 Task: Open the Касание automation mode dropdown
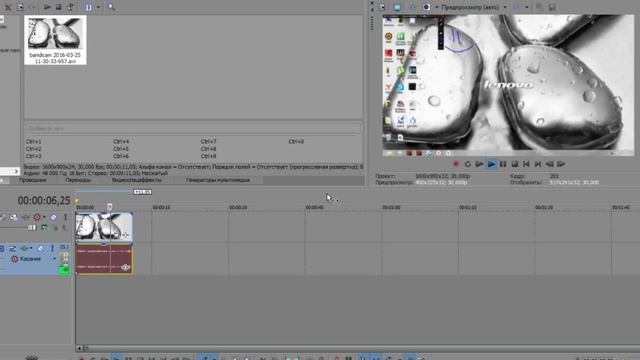tap(54, 259)
